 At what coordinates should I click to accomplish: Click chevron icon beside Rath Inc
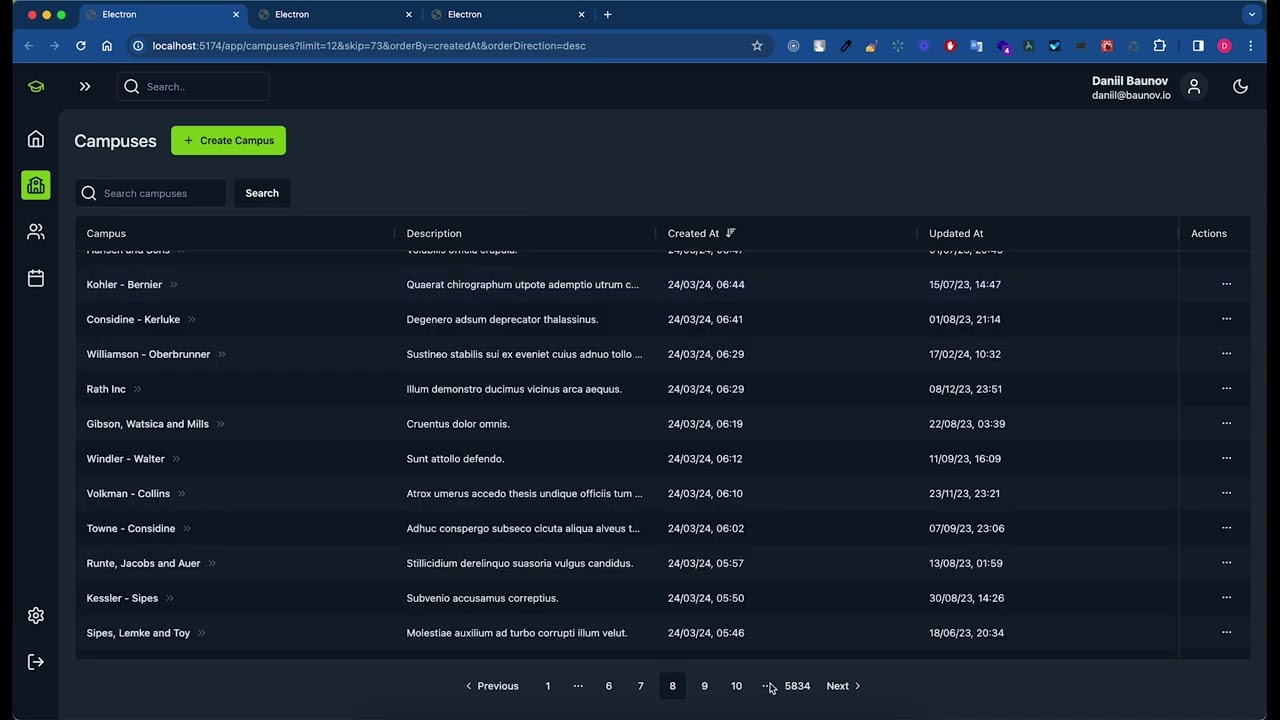click(x=137, y=389)
